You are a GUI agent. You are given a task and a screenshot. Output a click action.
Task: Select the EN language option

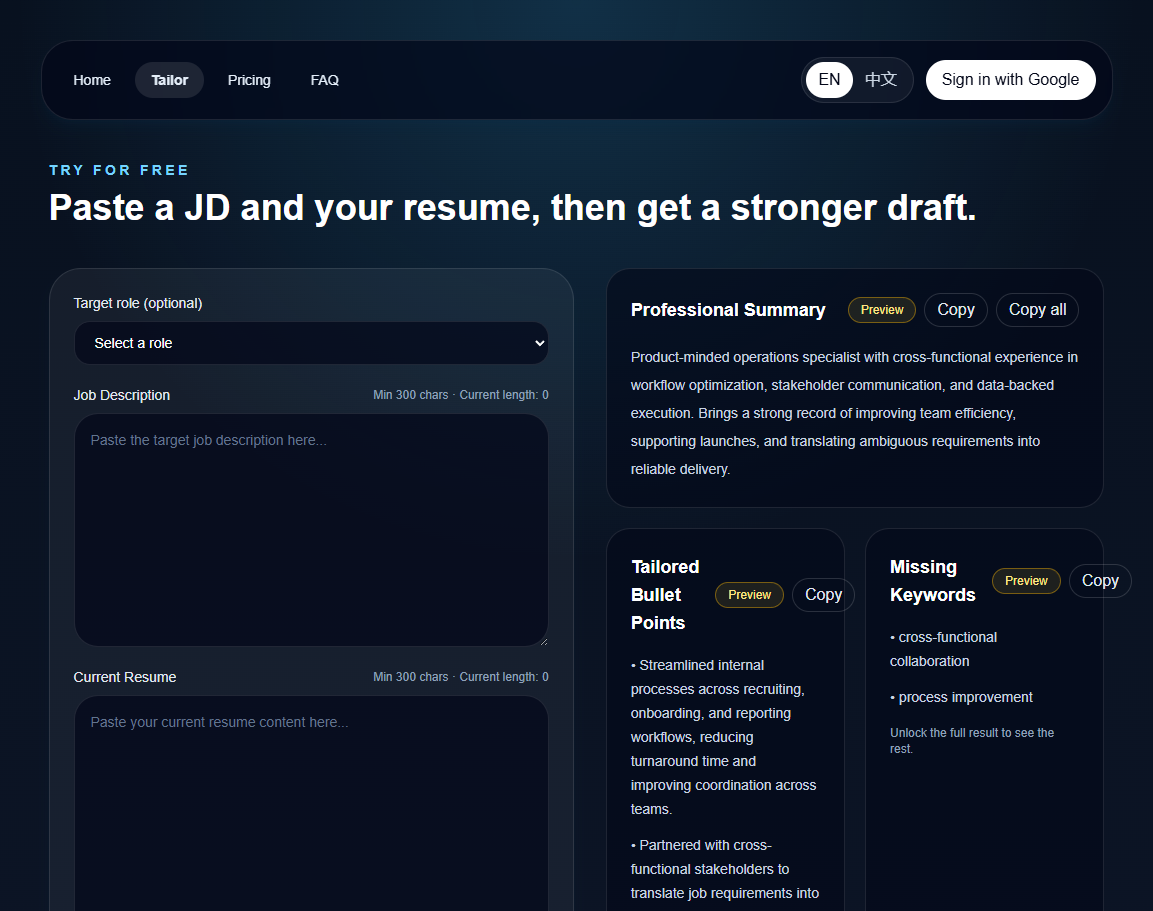tap(829, 79)
